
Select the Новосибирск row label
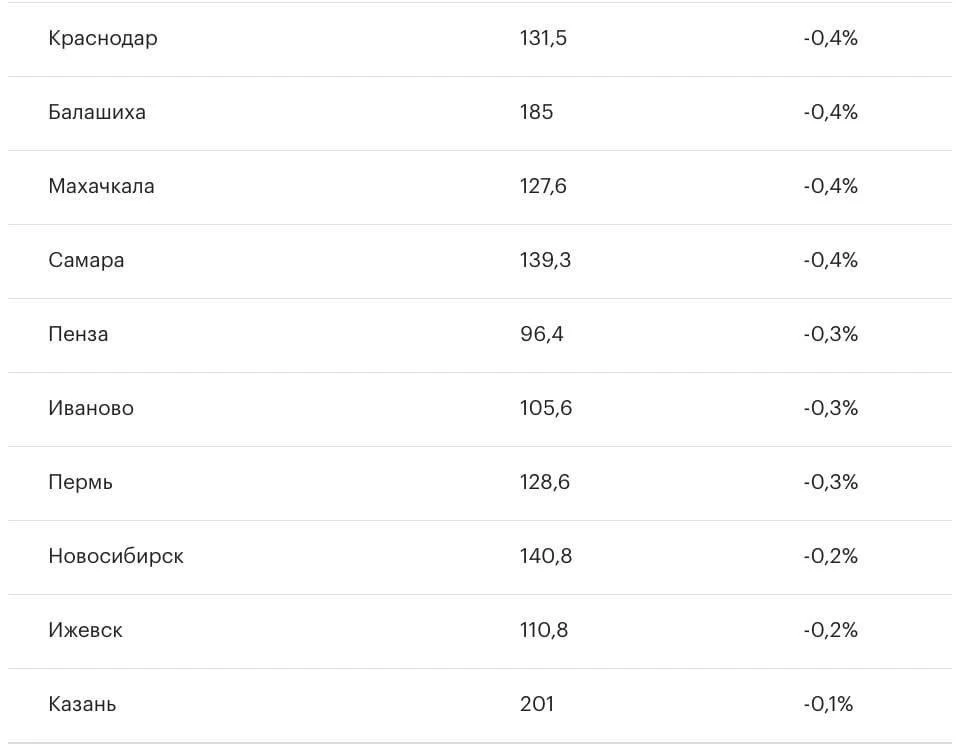116,556
